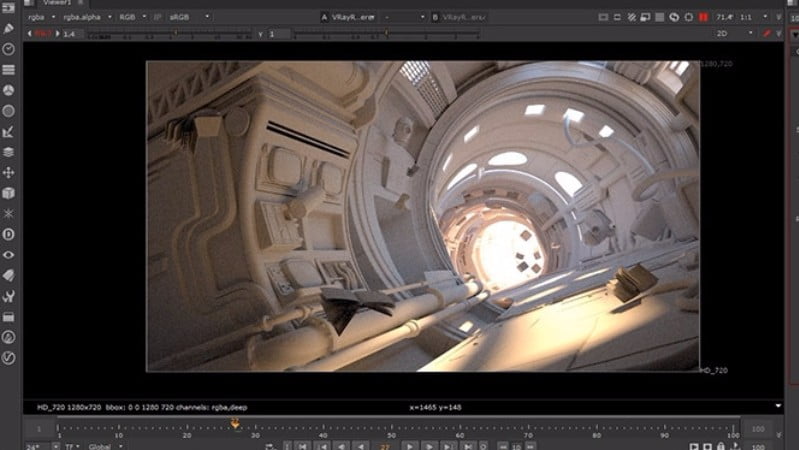
Task: Click the 3D cube icon in sidebar
Action: tap(9, 192)
